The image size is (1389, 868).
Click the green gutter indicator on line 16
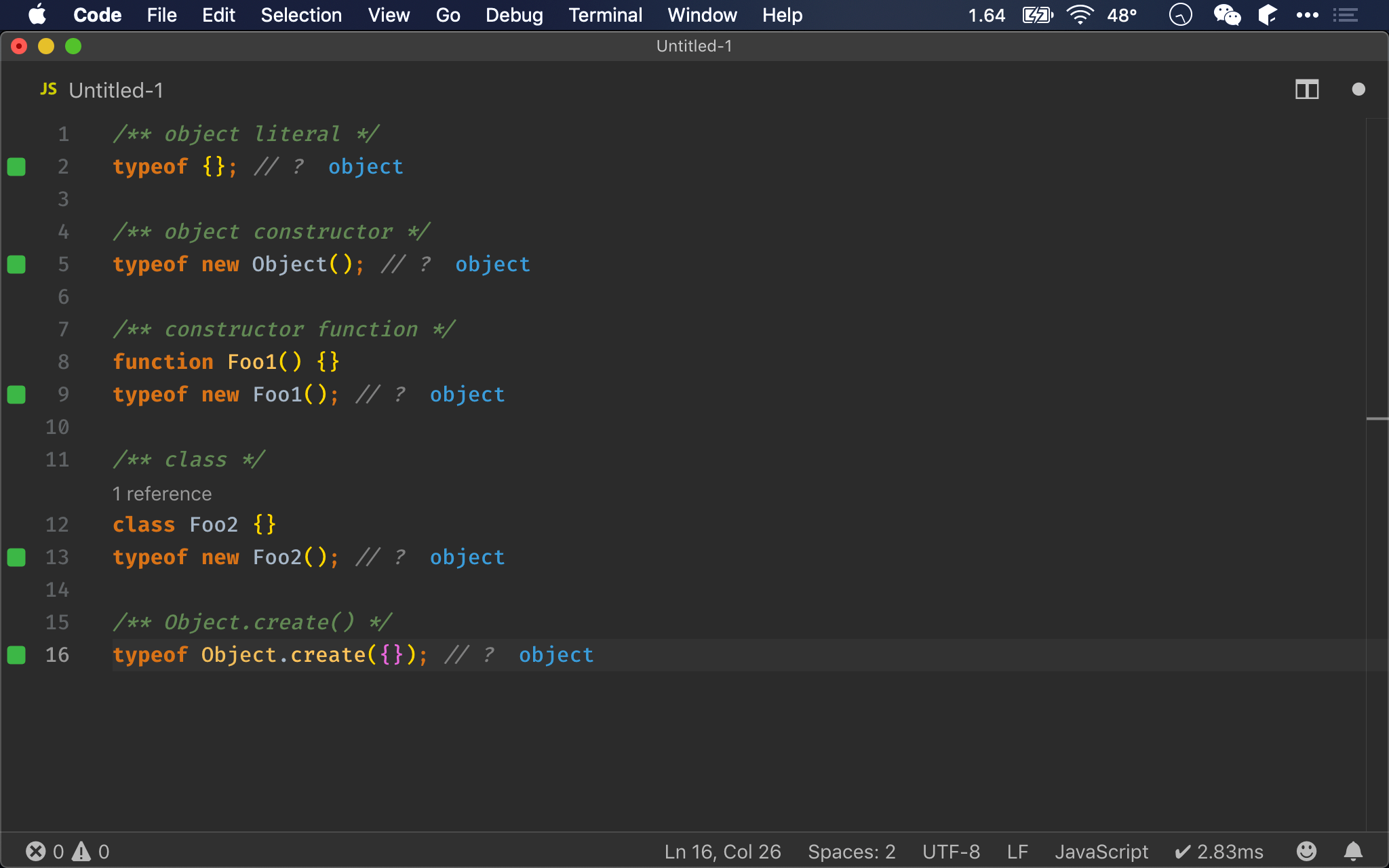coord(16,655)
